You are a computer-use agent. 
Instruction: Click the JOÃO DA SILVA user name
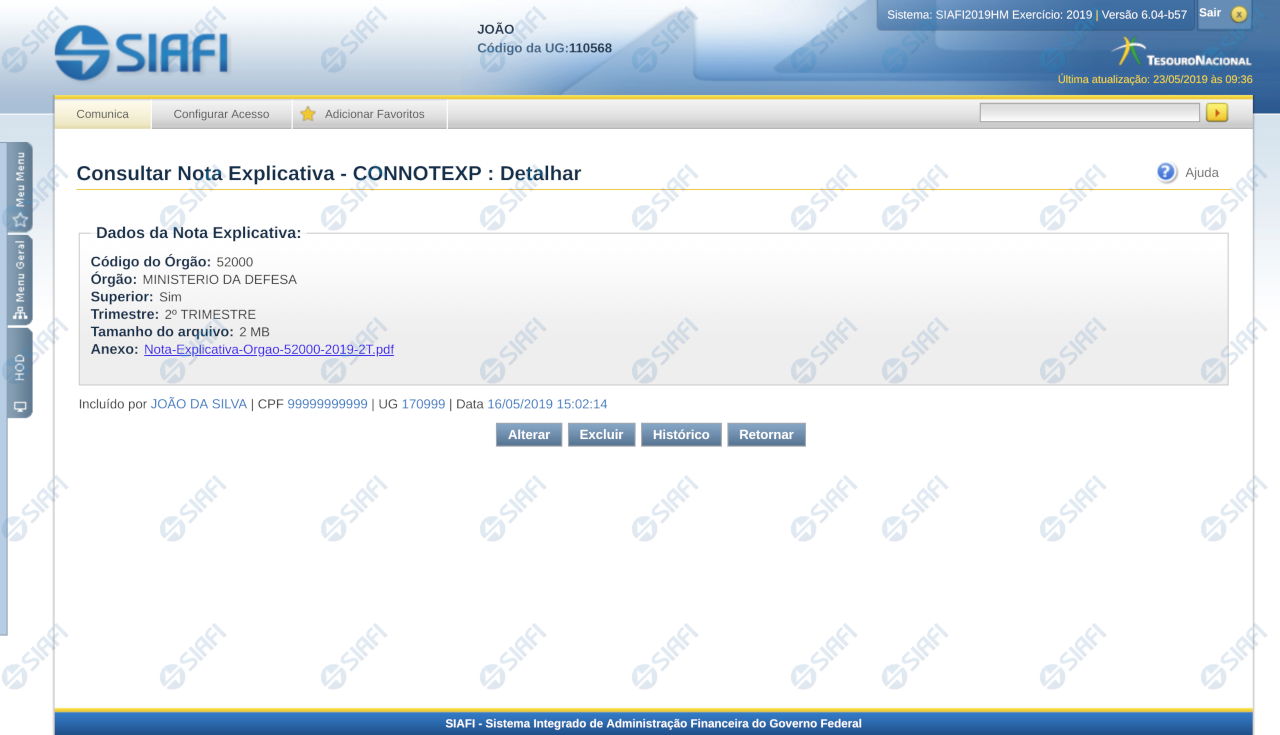click(198, 404)
